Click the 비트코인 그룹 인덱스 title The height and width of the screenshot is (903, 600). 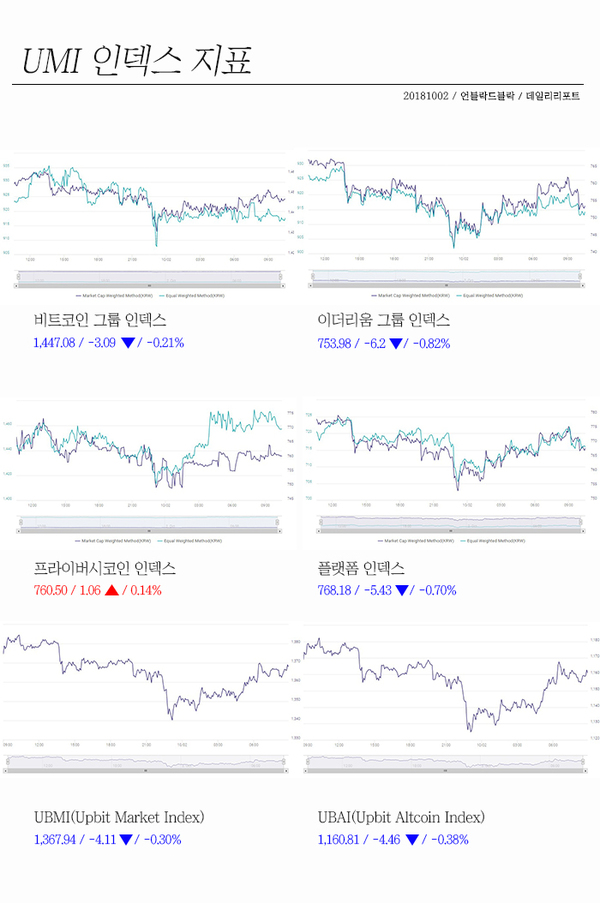pyautogui.click(x=100, y=320)
